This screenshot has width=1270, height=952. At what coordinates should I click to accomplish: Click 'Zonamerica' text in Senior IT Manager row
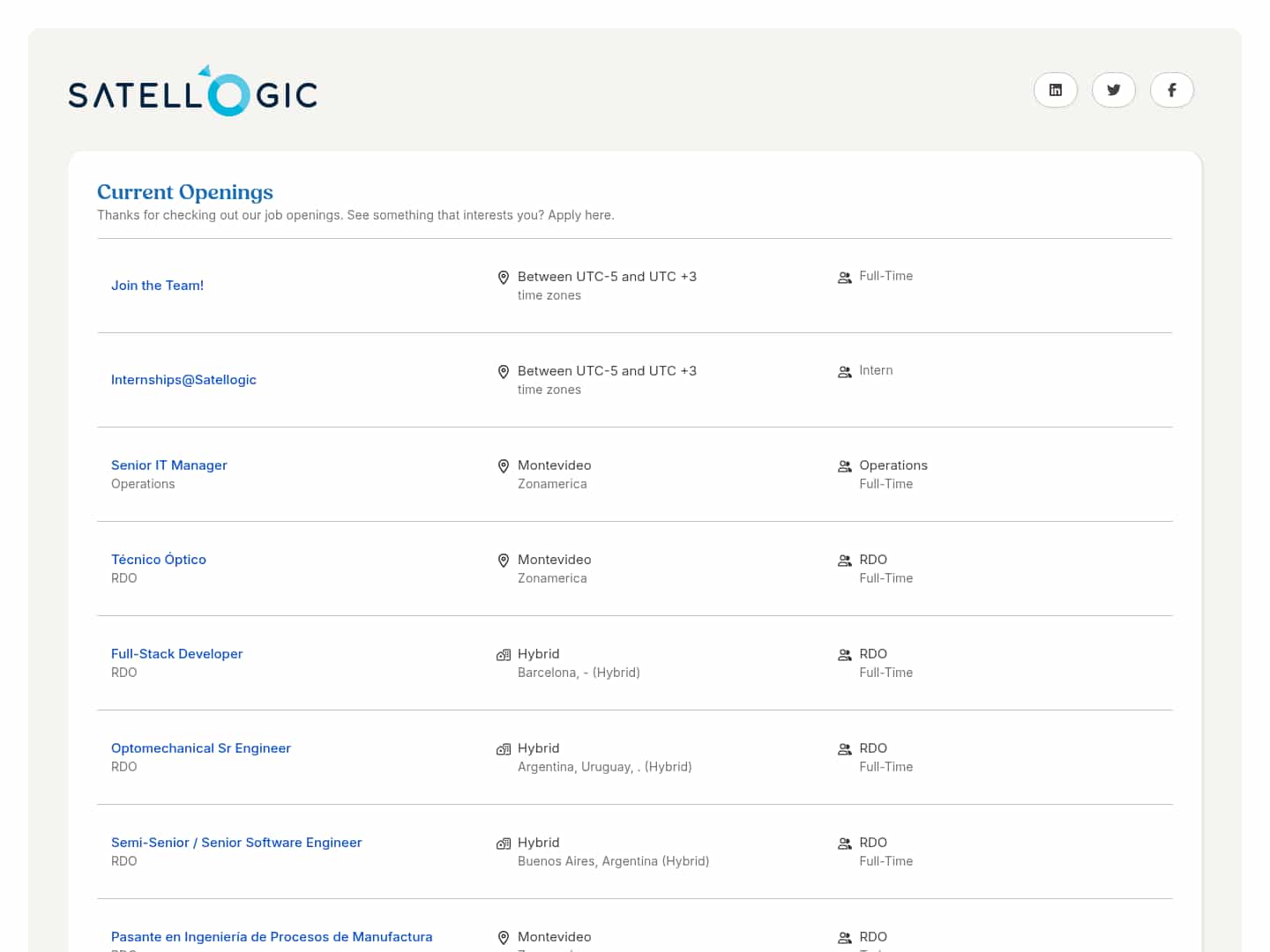(x=552, y=484)
